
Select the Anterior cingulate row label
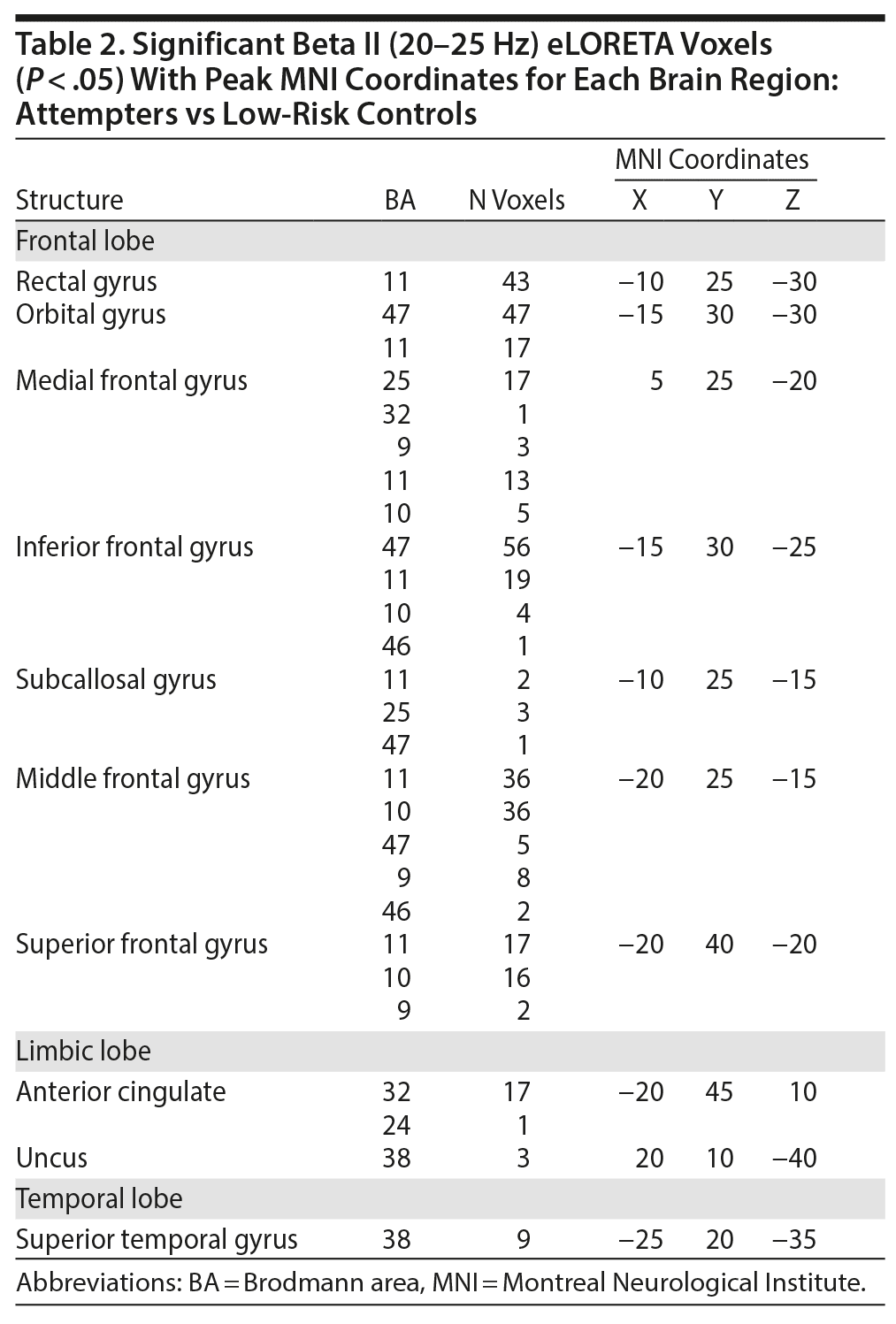click(x=120, y=1091)
